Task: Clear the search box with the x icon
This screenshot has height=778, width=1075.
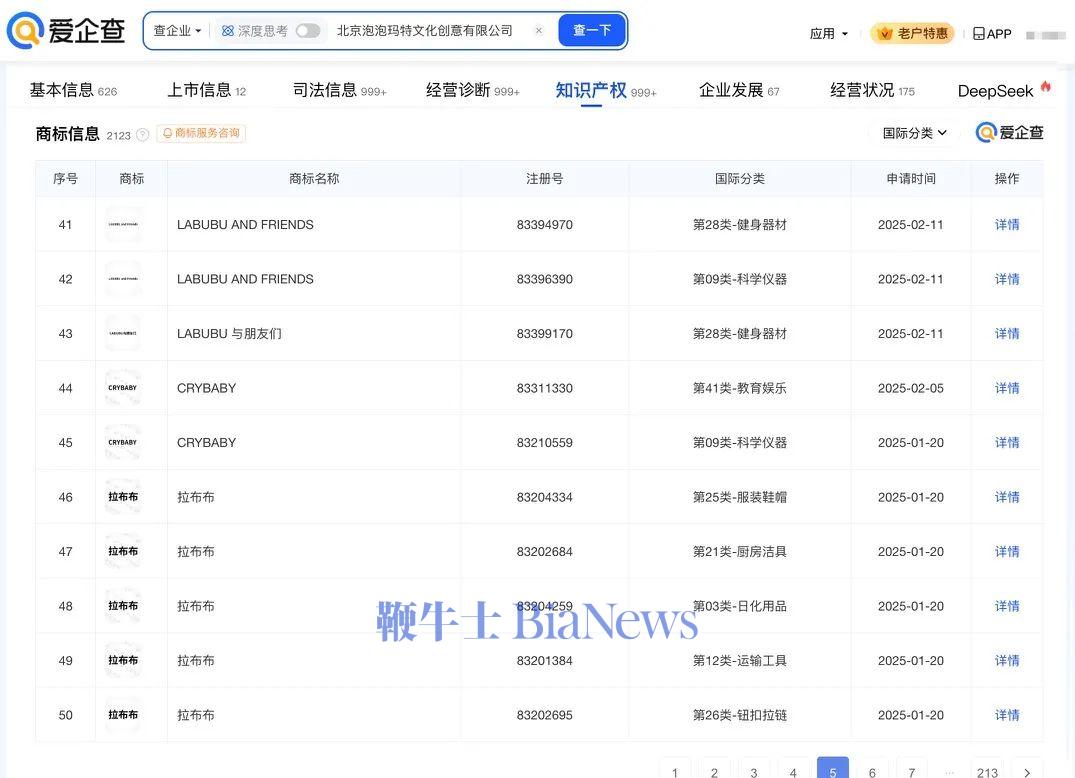Action: click(x=539, y=30)
